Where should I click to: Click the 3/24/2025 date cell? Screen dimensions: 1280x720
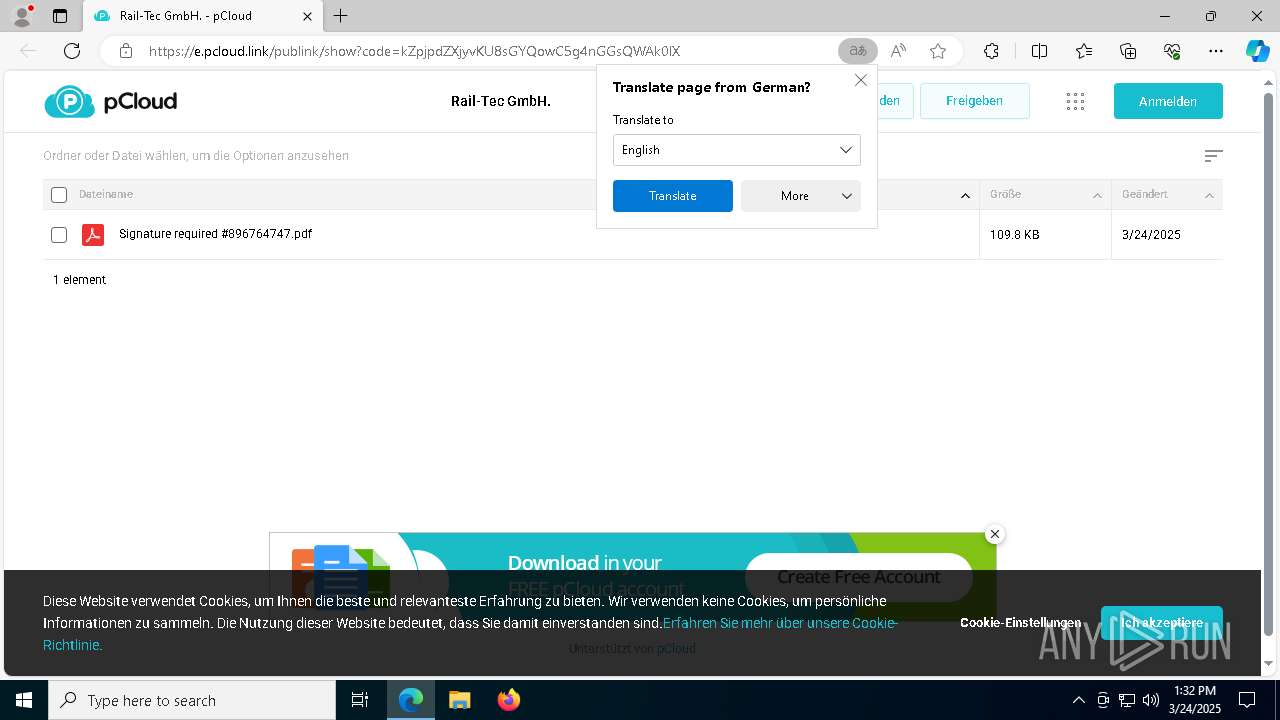1151,235
